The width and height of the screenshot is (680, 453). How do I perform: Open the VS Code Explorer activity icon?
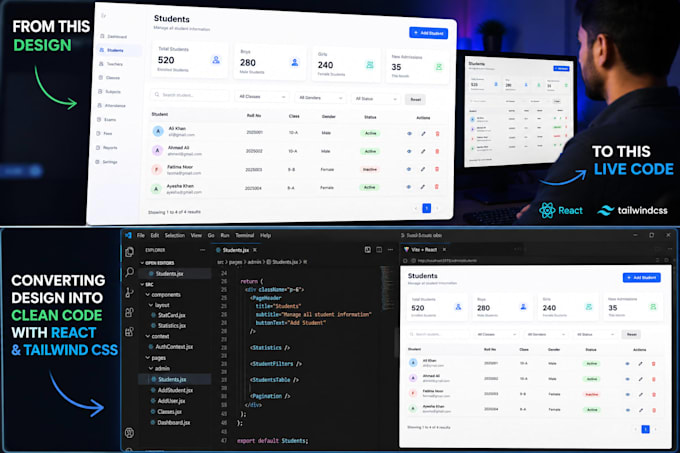[x=129, y=252]
